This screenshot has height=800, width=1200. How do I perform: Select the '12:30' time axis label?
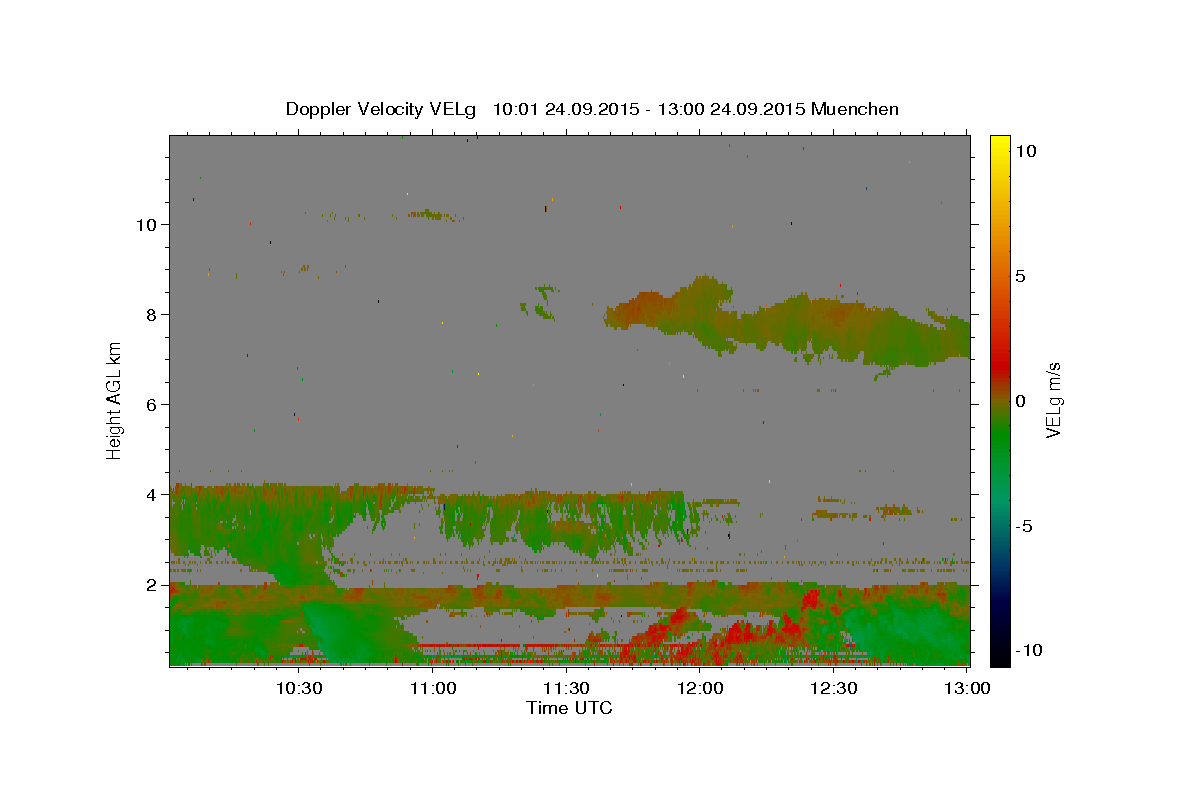pos(834,688)
